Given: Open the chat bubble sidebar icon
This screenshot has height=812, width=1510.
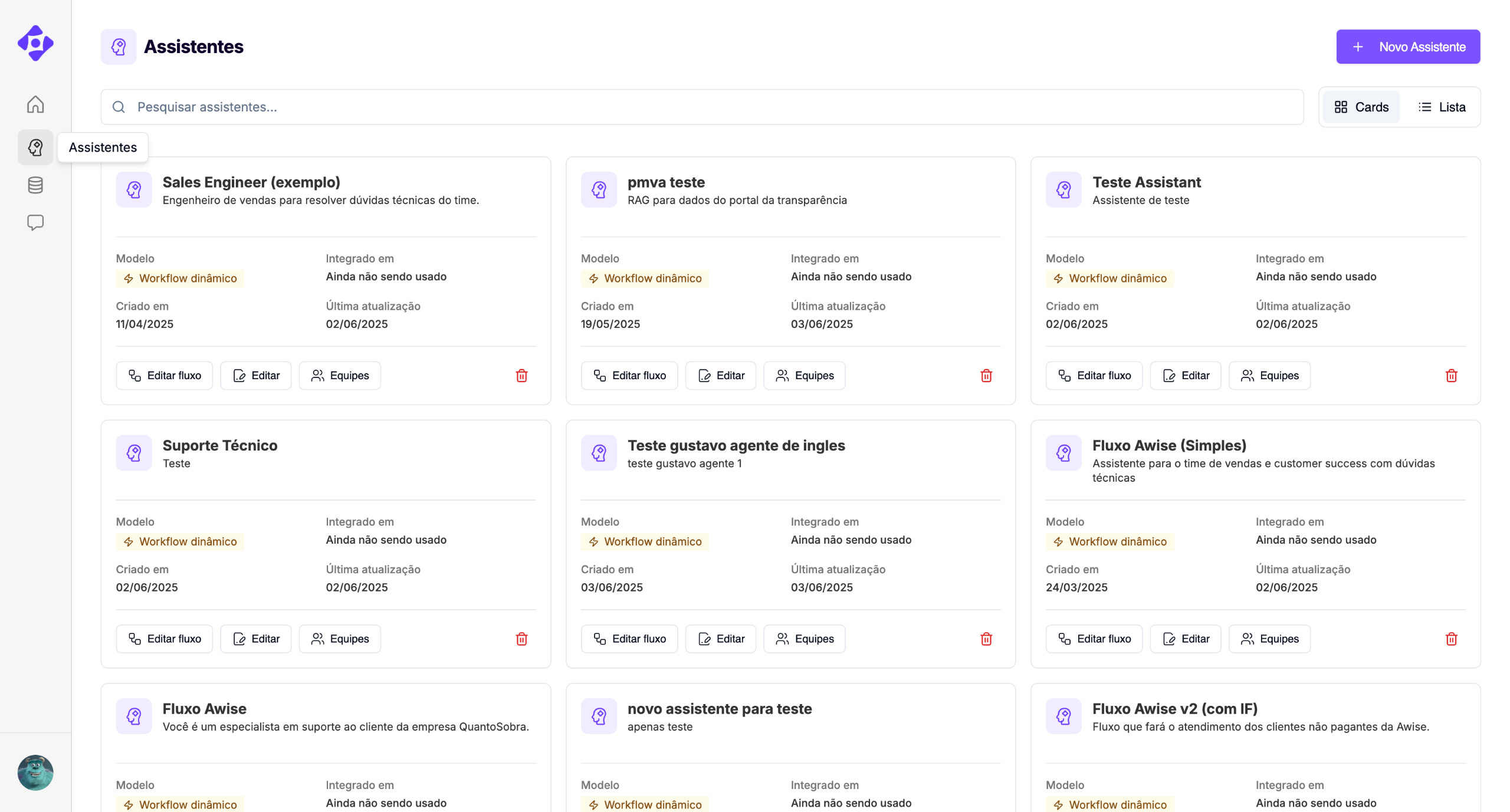Looking at the screenshot, I should pos(35,222).
